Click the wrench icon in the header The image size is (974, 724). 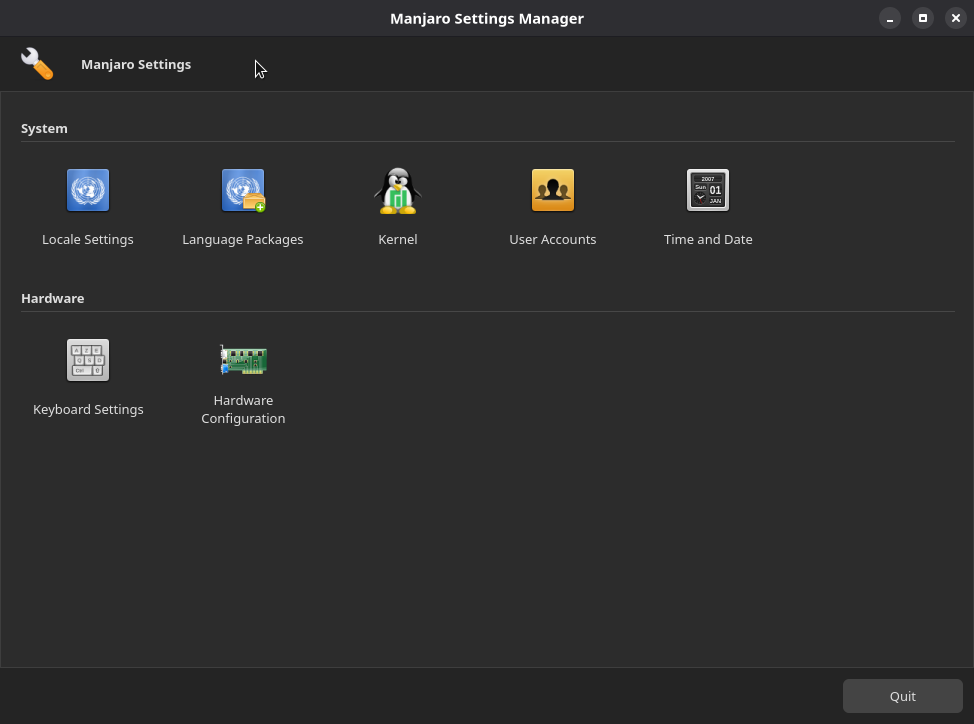pos(37,64)
